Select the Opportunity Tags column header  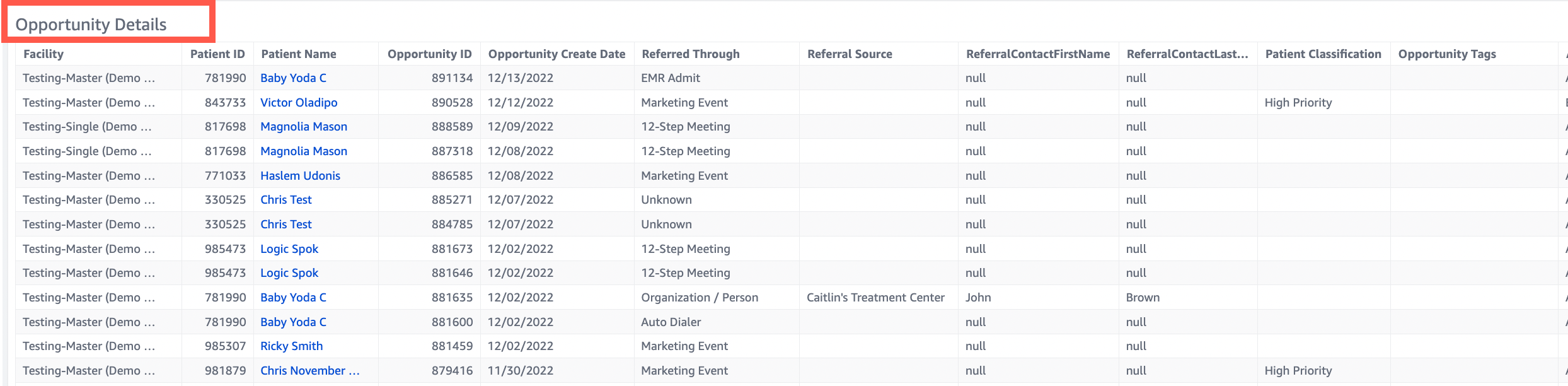(x=1446, y=54)
